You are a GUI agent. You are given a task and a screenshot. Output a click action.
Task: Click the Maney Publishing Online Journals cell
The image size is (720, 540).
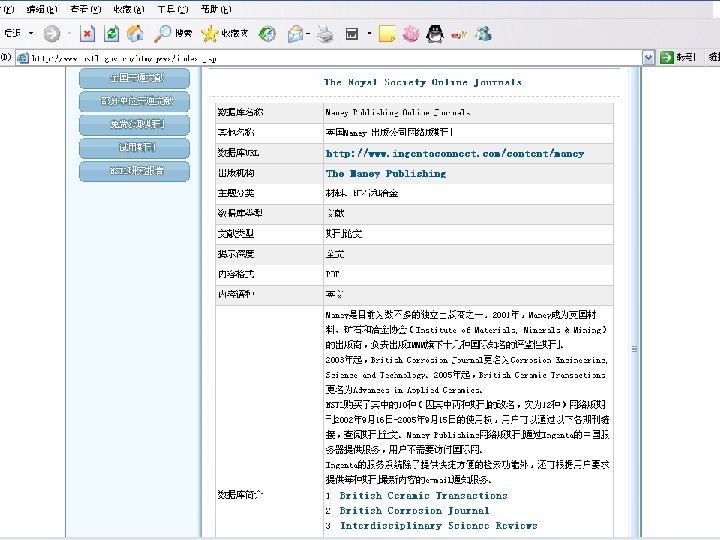pos(468,112)
